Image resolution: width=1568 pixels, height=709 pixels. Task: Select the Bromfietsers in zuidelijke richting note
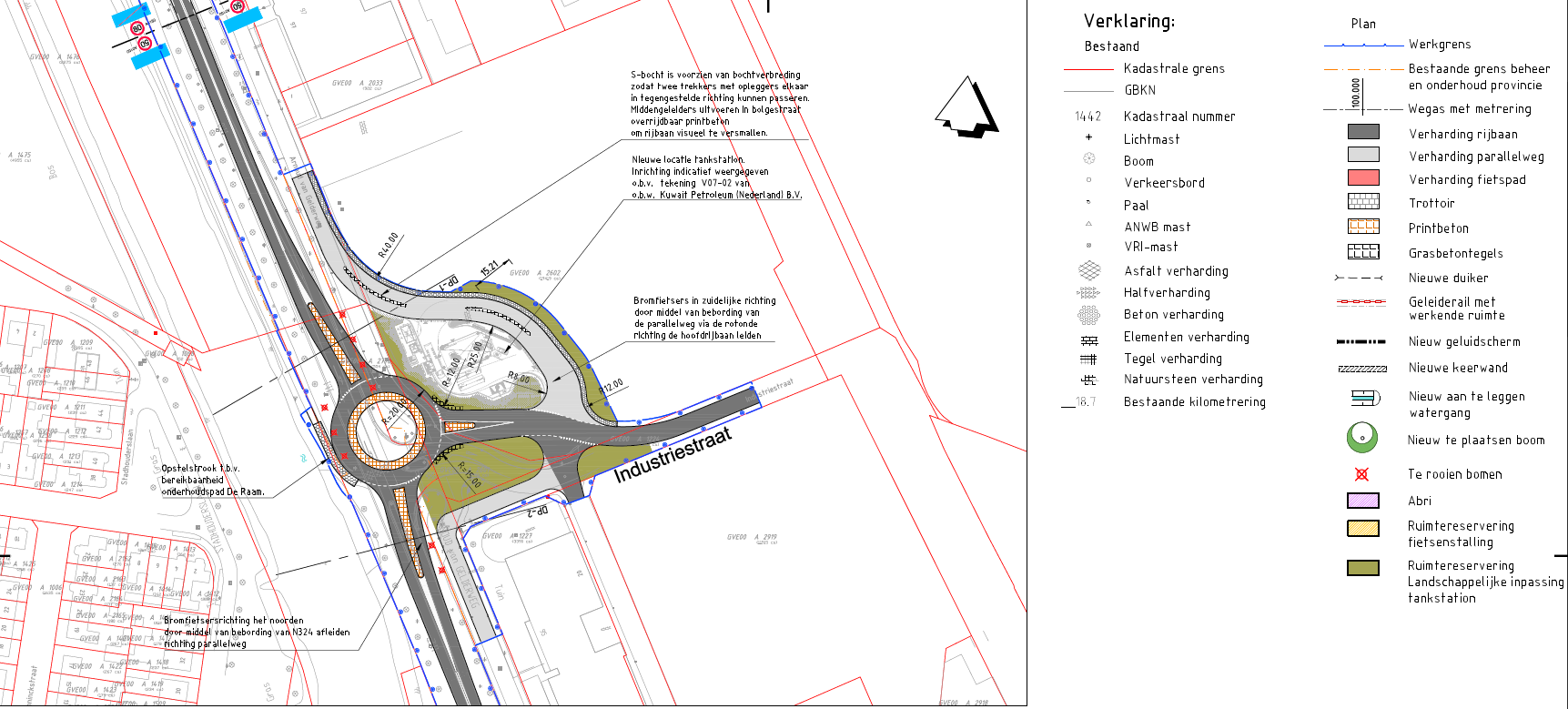click(704, 318)
